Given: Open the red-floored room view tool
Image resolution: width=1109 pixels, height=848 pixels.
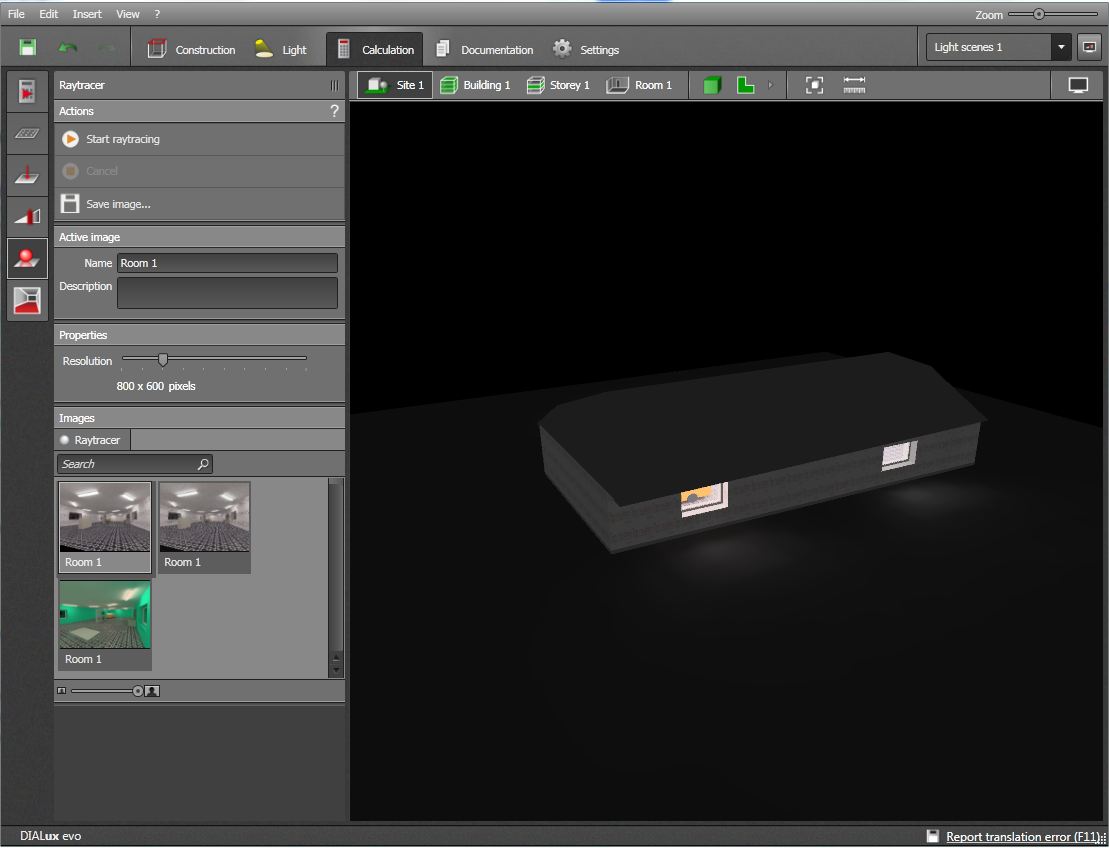Looking at the screenshot, I should click(x=27, y=300).
